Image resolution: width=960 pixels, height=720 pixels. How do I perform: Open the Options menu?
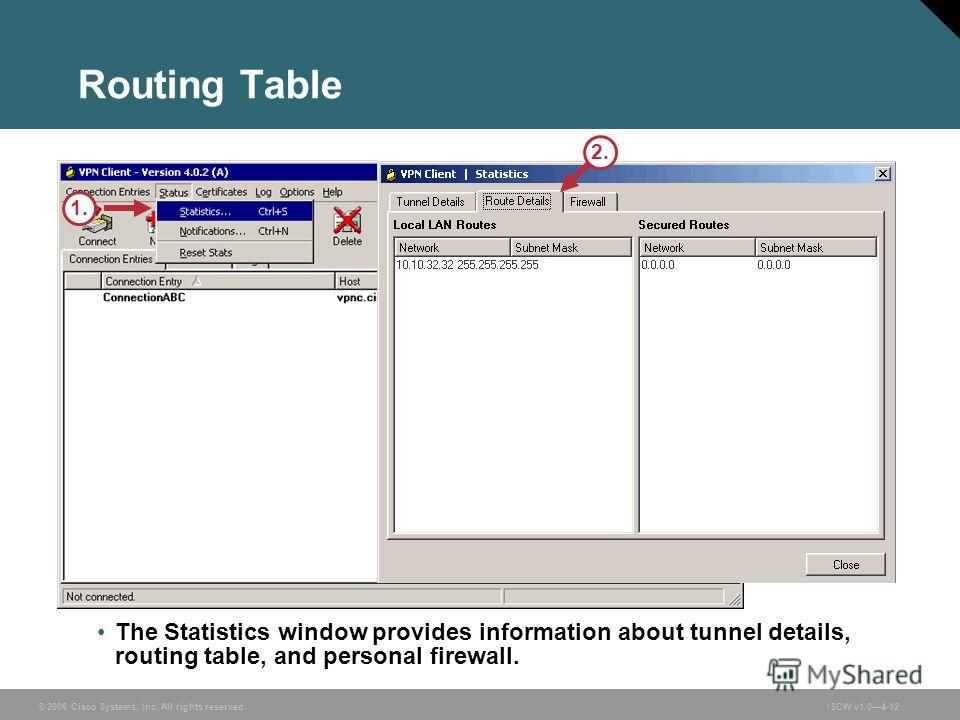pos(297,192)
